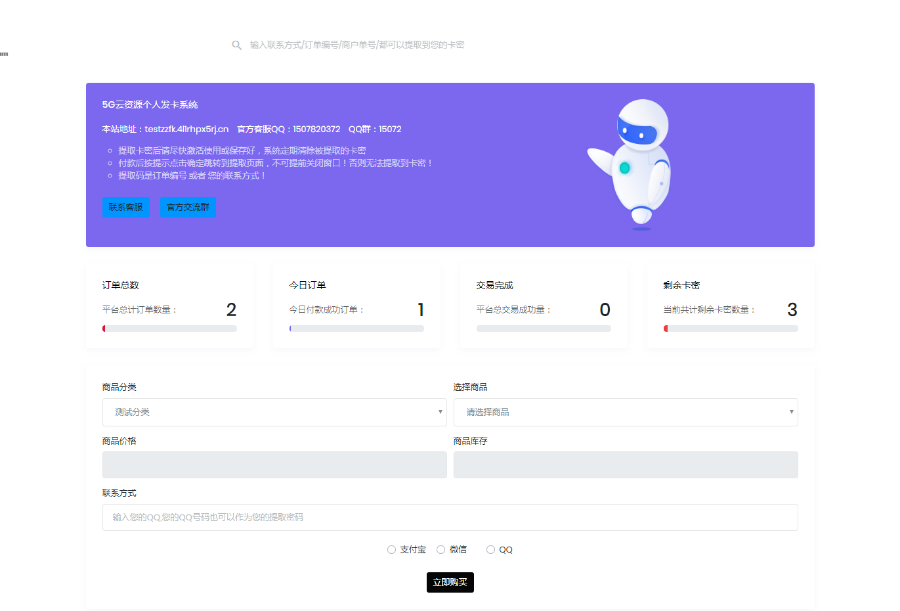Click the 官方交流群 button
900x611 pixels.
click(x=187, y=207)
